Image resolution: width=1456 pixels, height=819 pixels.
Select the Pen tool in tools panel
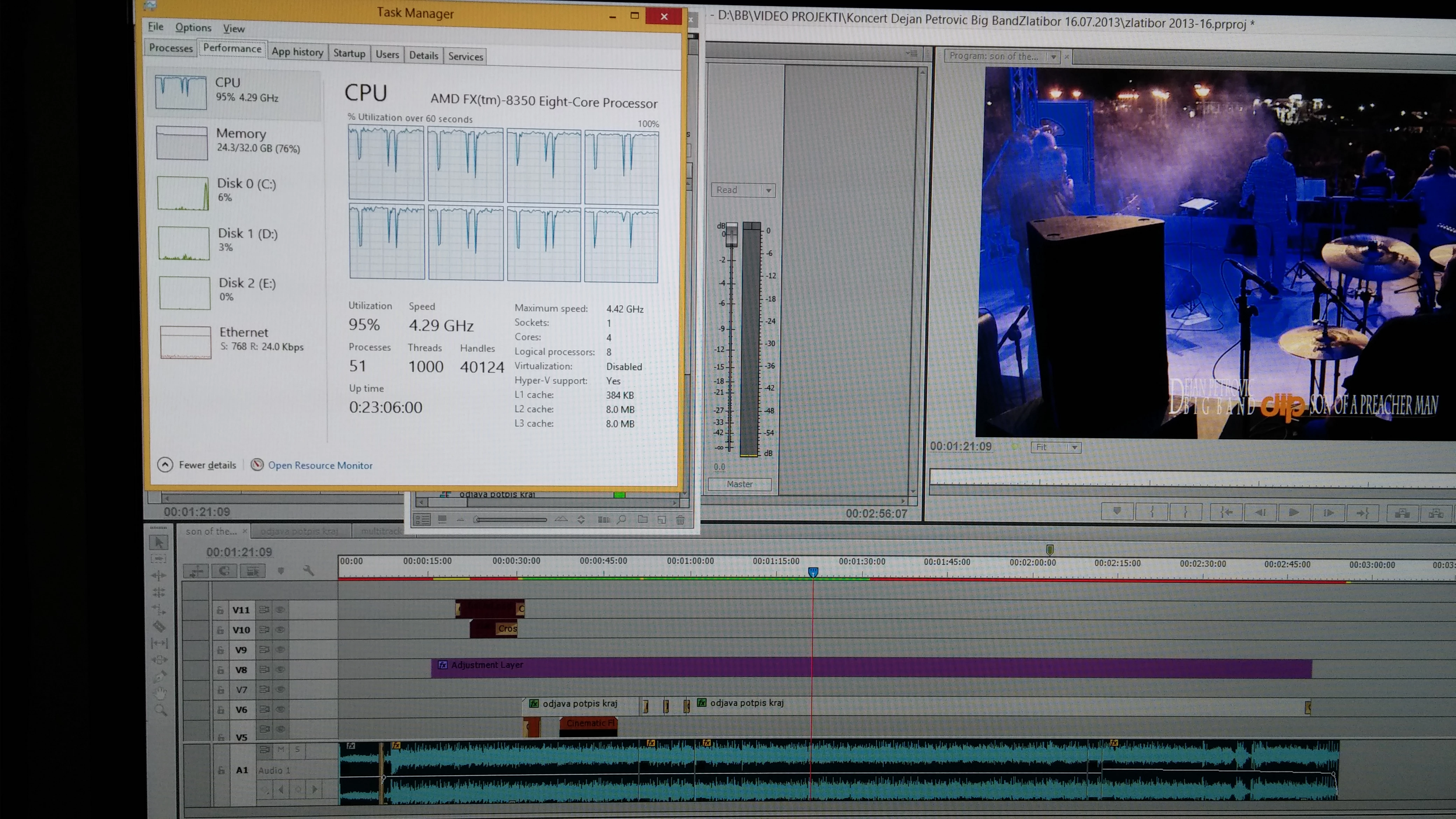pos(160,676)
